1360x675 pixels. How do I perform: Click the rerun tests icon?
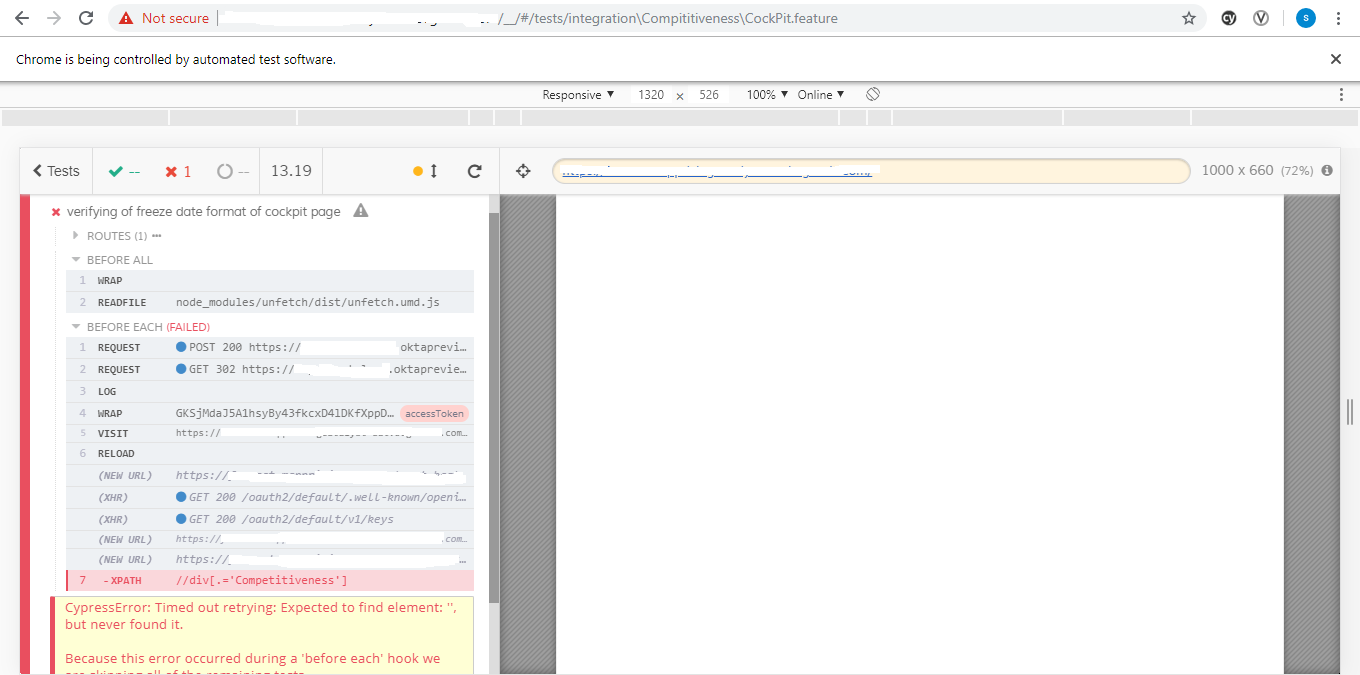pos(474,170)
